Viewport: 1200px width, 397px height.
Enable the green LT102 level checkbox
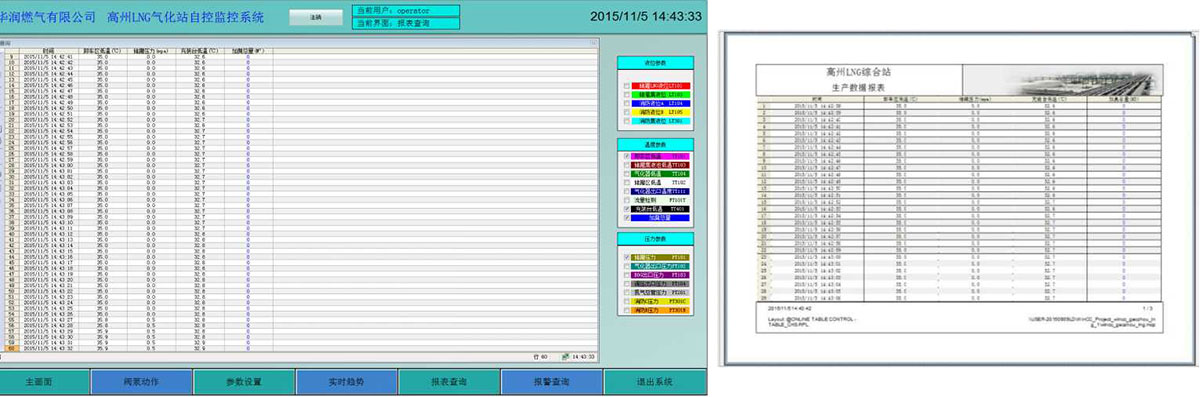click(627, 95)
